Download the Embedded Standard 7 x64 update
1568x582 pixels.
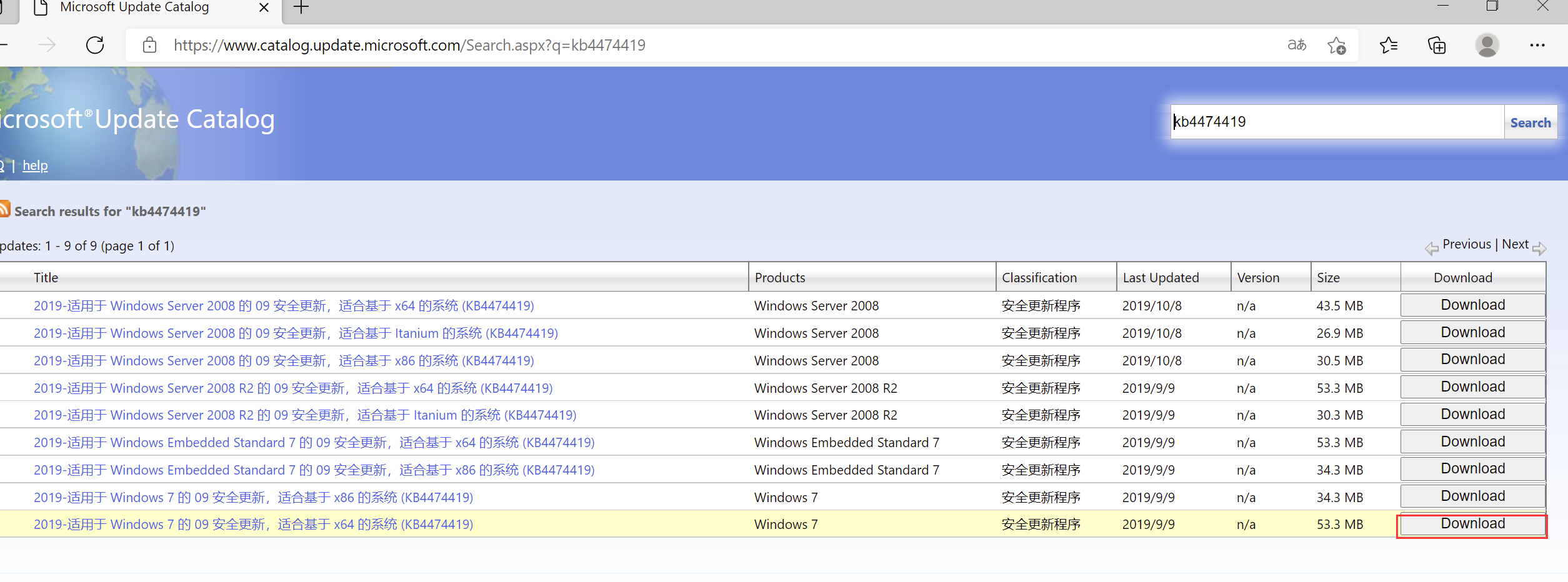pos(1472,441)
